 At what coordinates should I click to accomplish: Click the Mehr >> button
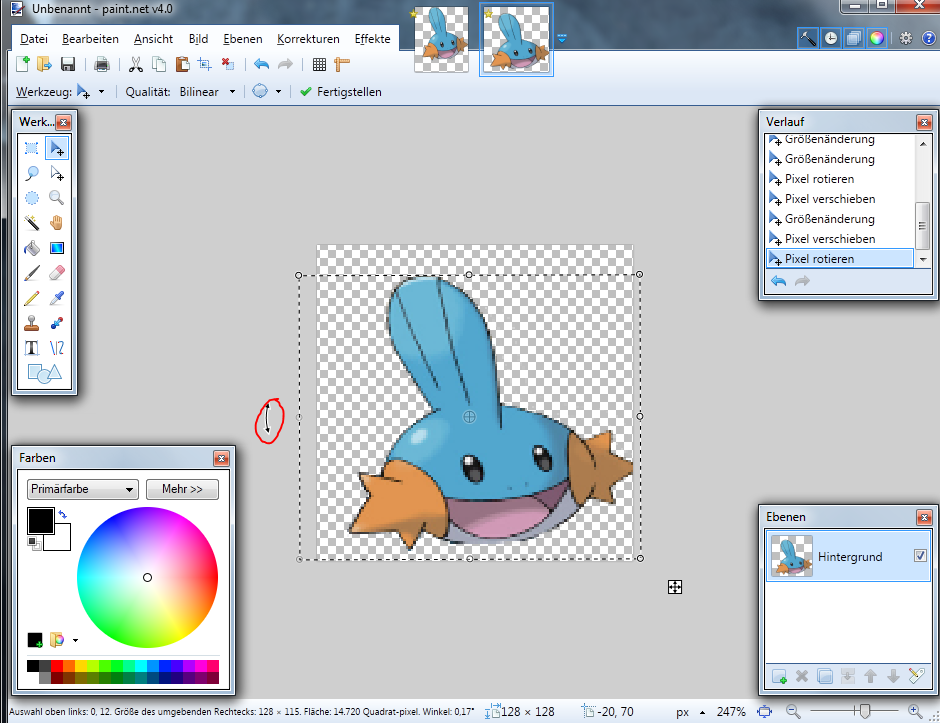(x=182, y=489)
